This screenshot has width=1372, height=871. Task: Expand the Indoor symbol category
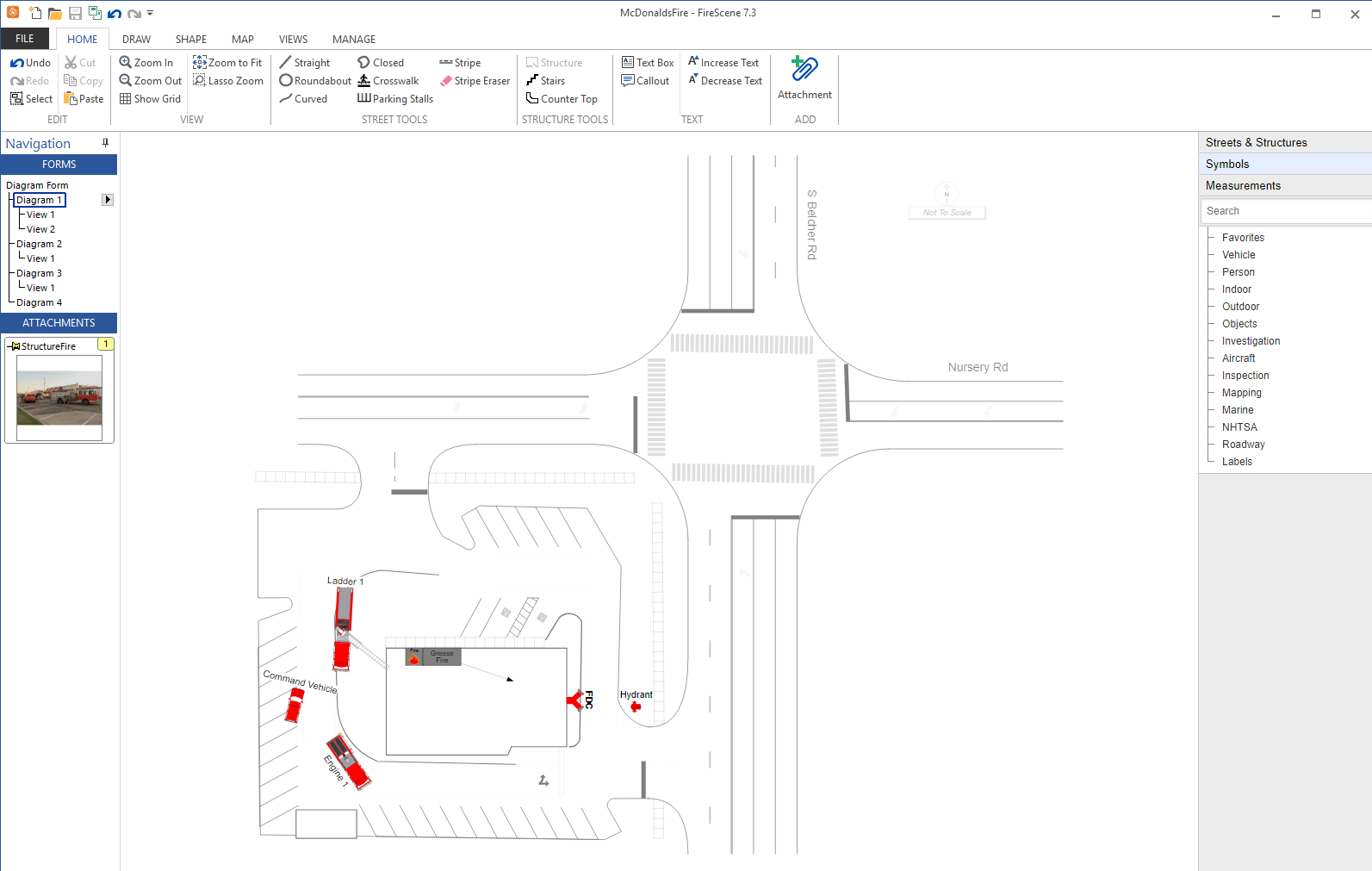(x=1236, y=289)
